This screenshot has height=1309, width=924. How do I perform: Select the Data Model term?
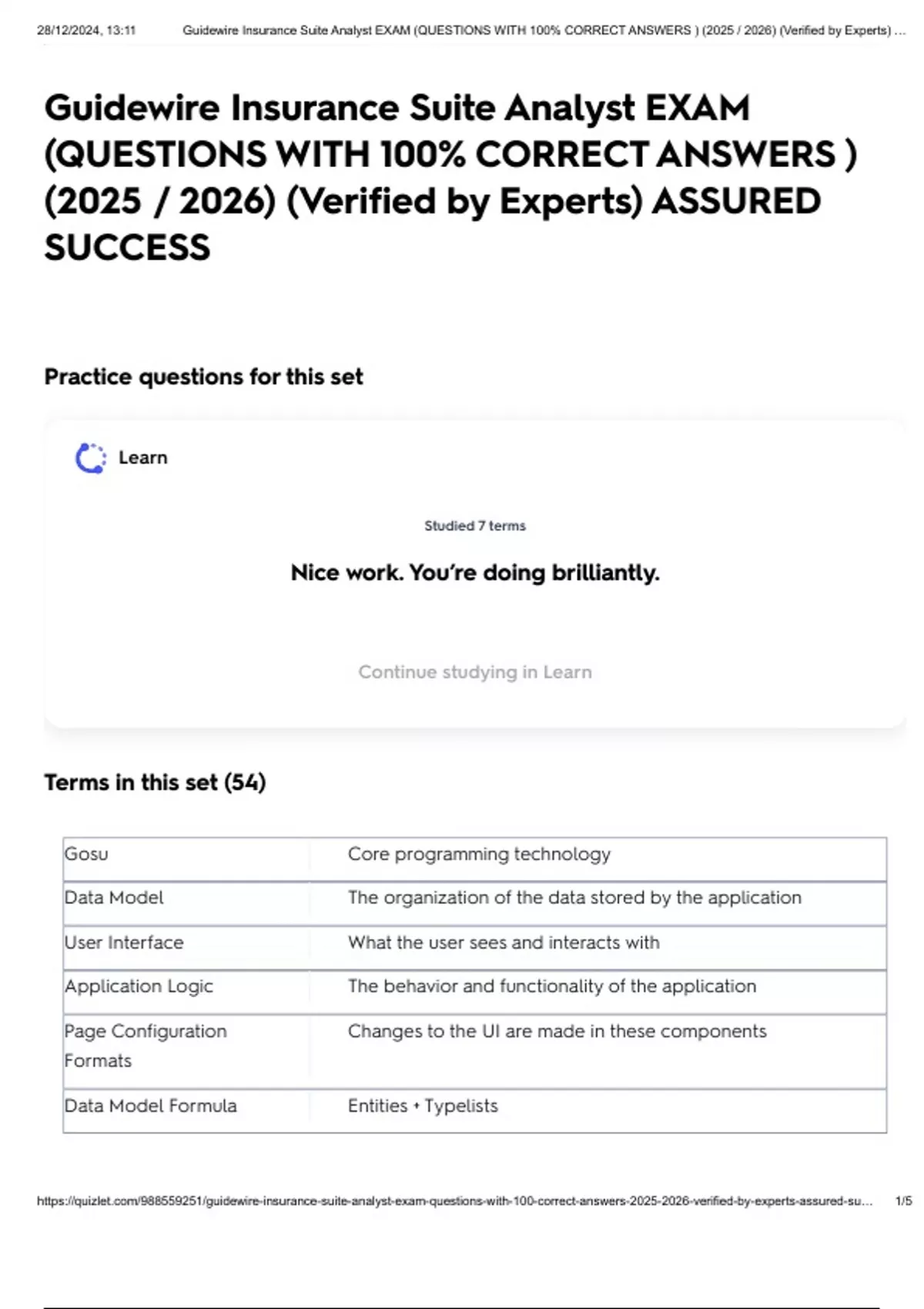tap(114, 898)
